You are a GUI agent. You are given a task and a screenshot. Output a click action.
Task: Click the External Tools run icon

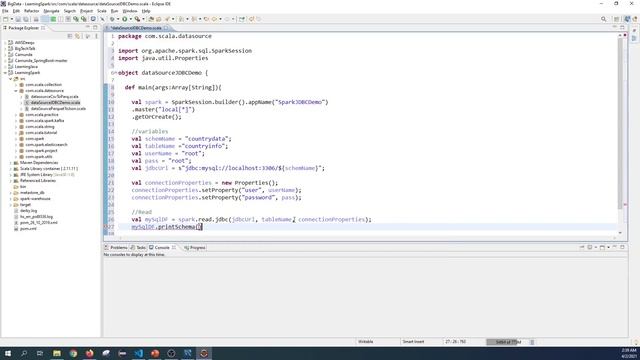138,19
